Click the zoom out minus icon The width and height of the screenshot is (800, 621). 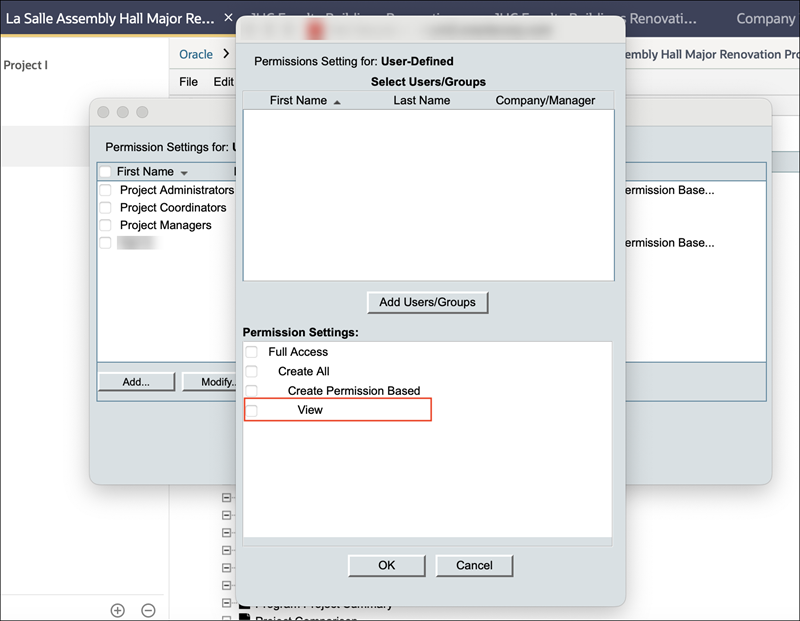click(x=148, y=609)
